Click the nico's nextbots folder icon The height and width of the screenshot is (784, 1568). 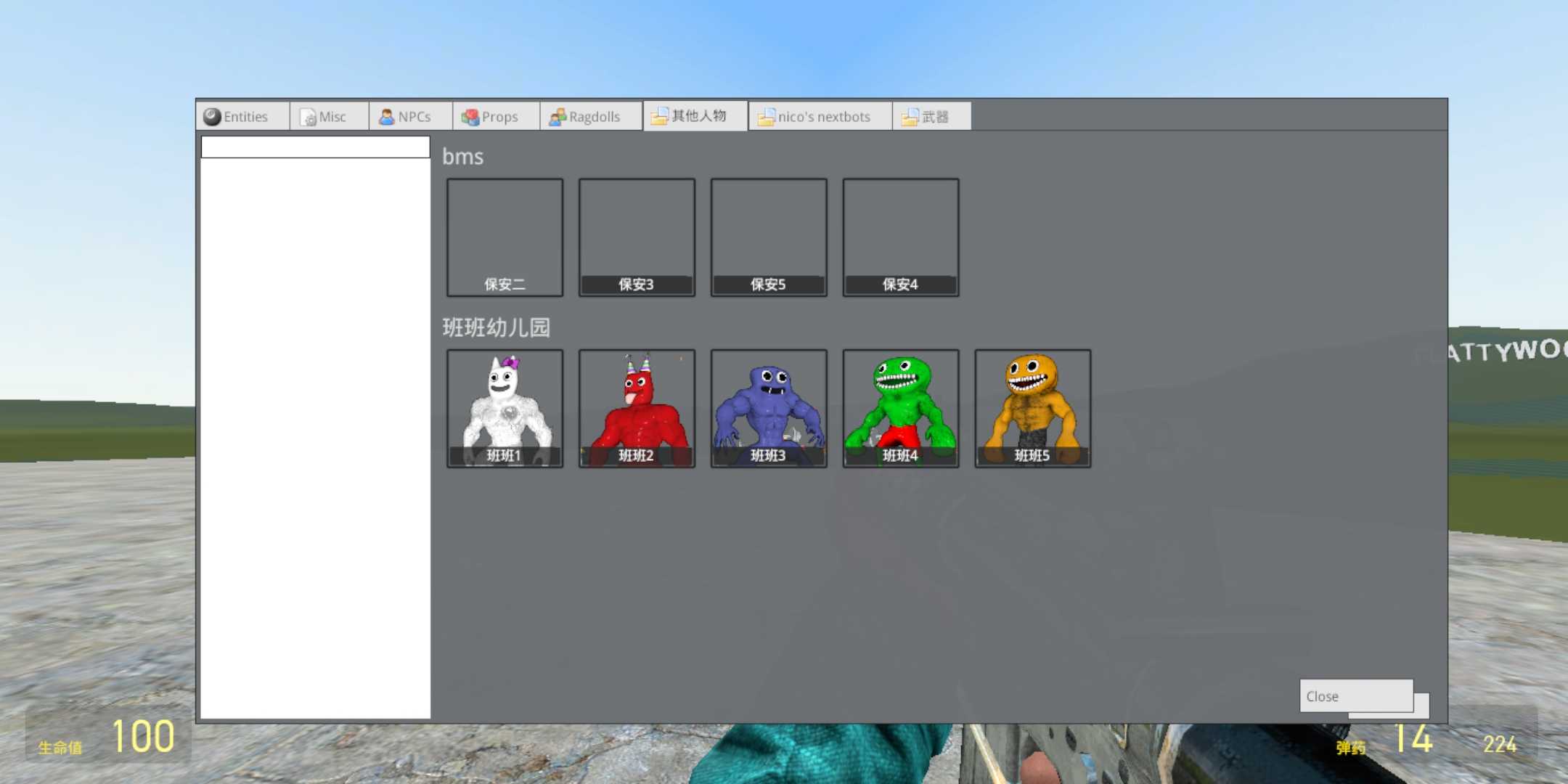coord(766,117)
